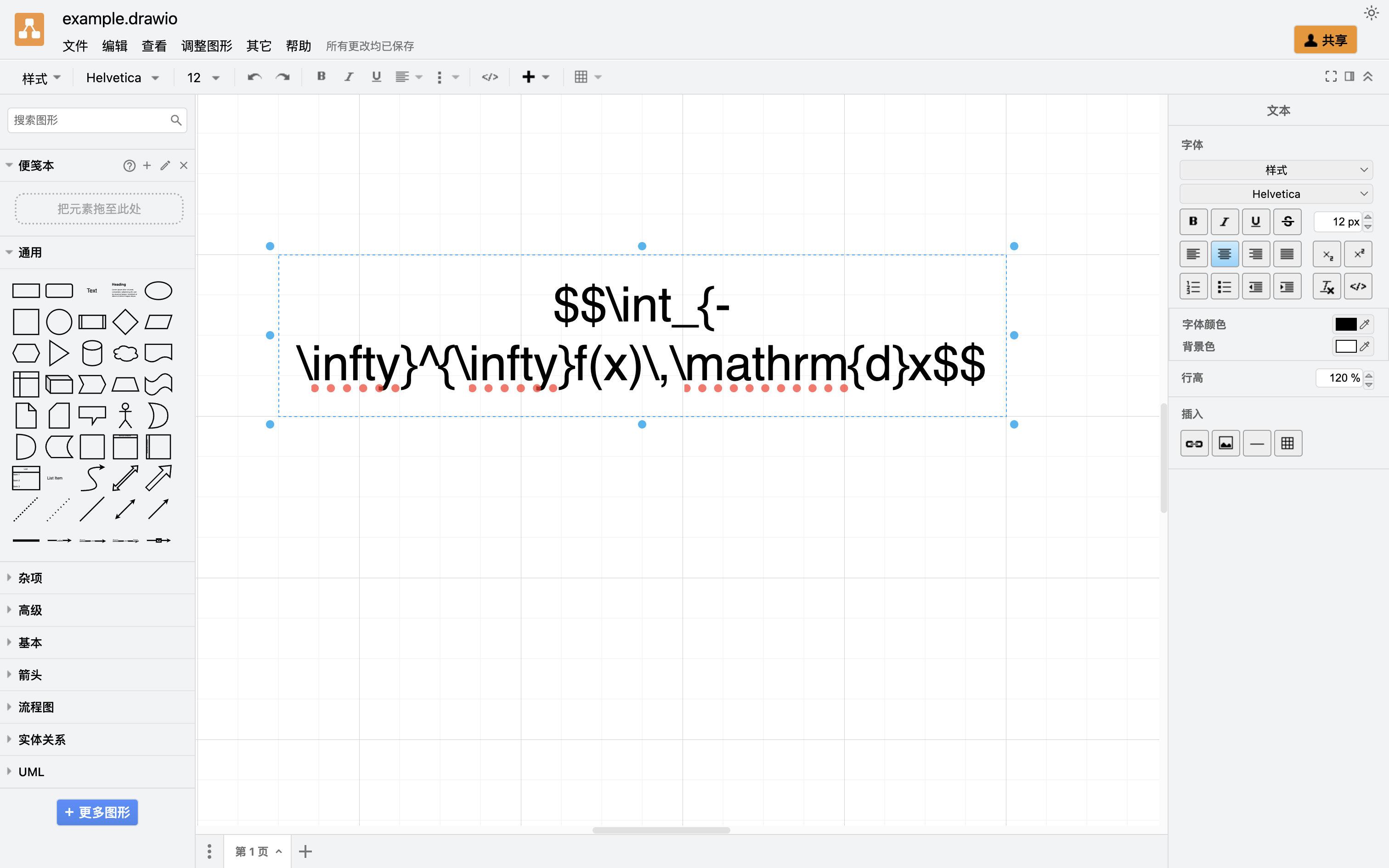Switch appearance with the sun icon
This screenshot has width=1389, height=868.
click(1371, 13)
